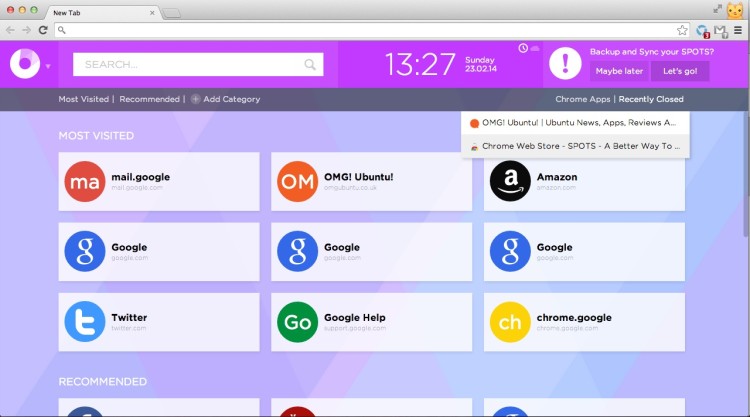Open Chrome Apps menu

583,99
